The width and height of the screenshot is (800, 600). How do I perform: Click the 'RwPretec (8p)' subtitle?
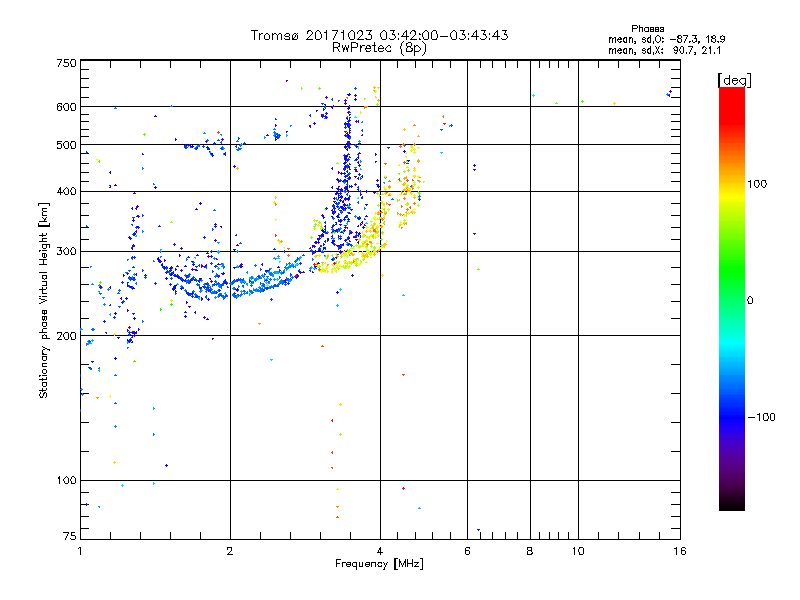379,48
